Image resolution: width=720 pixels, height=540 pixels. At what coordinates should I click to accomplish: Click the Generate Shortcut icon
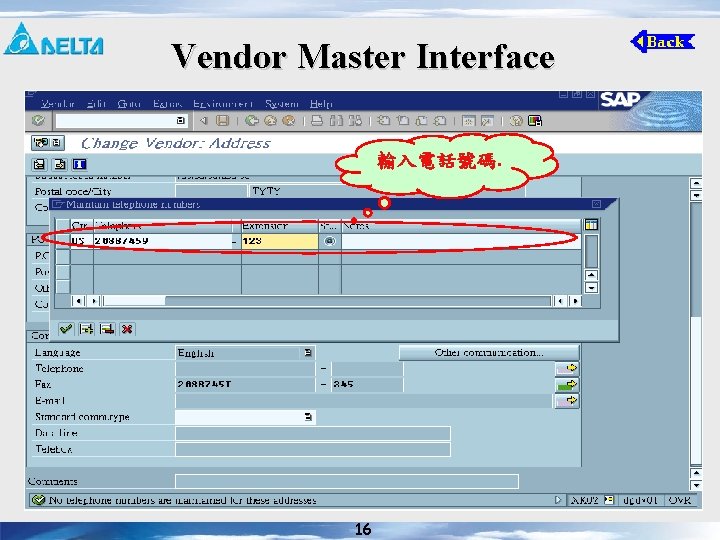point(487,121)
